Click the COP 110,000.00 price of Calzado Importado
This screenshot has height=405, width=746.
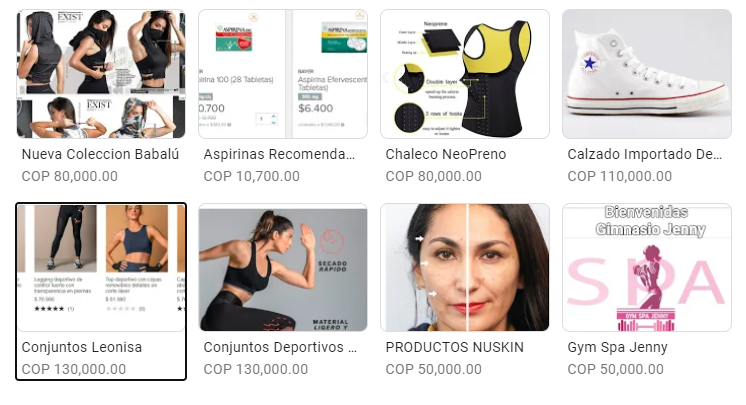point(619,176)
